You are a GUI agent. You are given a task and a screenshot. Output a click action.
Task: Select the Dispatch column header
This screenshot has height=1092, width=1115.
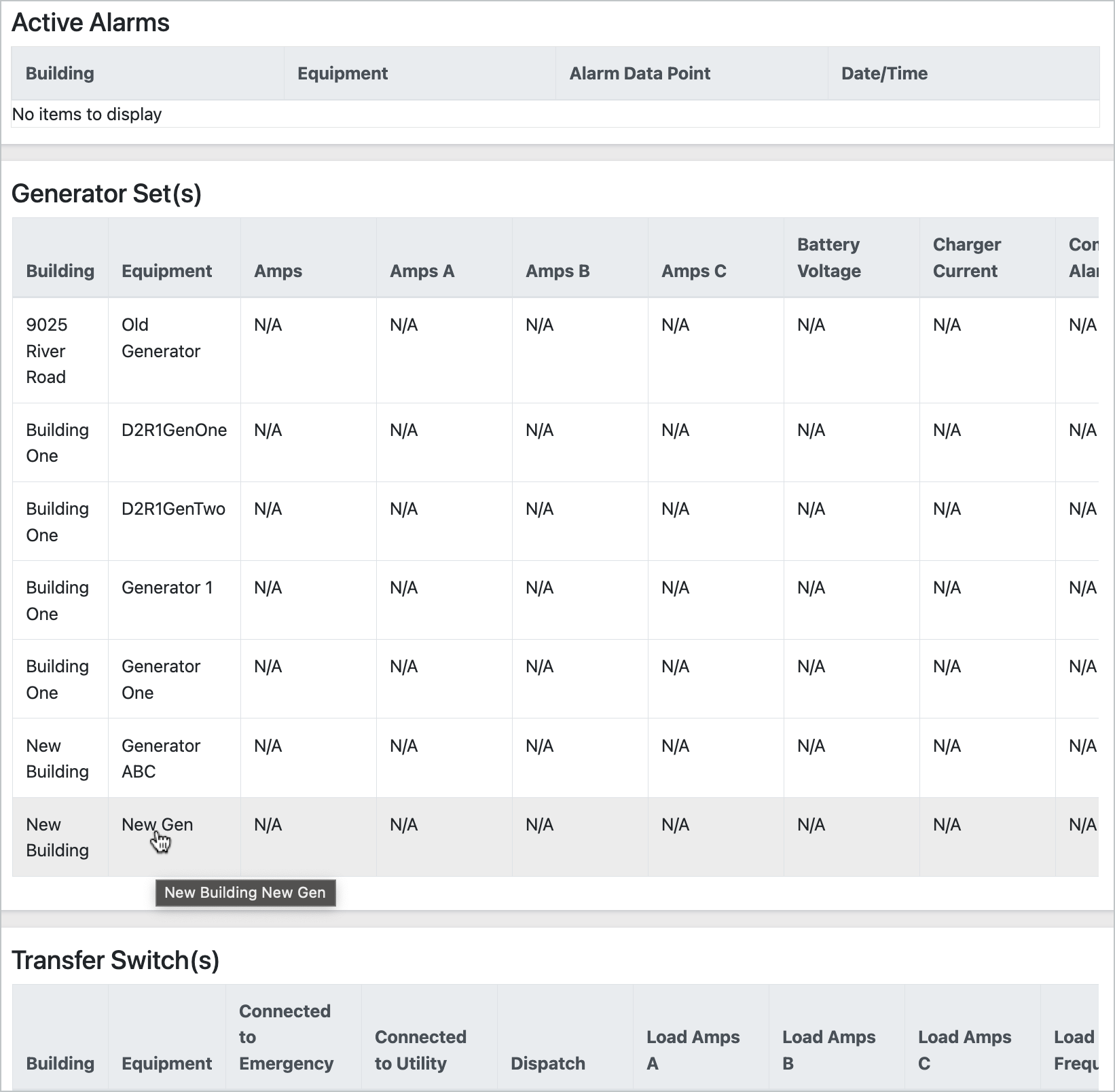click(x=548, y=1063)
